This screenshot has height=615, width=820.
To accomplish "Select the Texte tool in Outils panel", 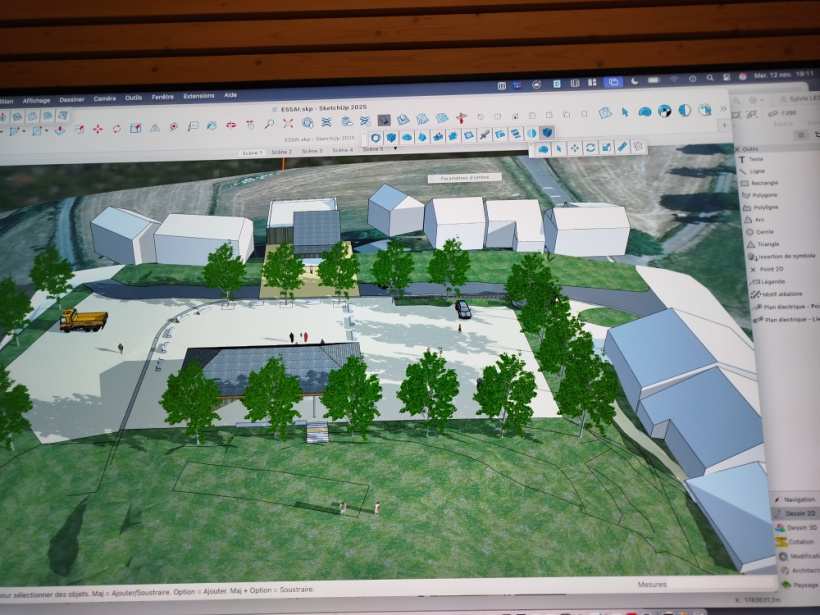I will point(755,159).
